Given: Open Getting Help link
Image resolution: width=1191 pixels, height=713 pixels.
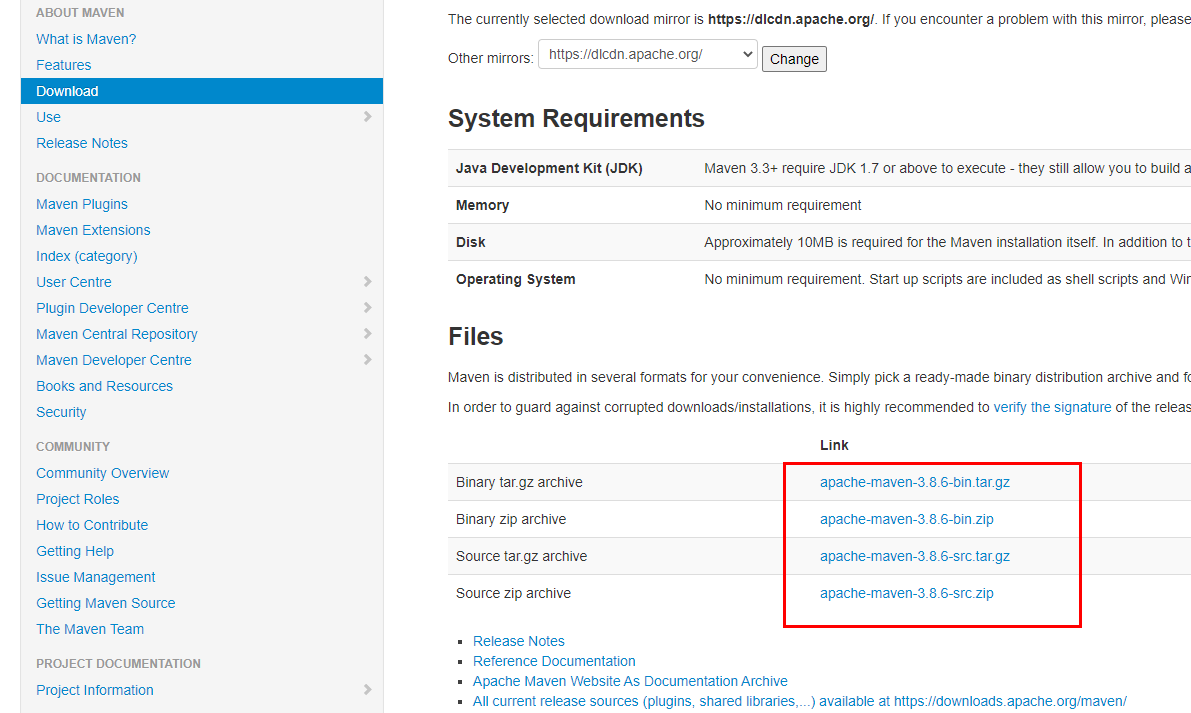Looking at the screenshot, I should (74, 551).
